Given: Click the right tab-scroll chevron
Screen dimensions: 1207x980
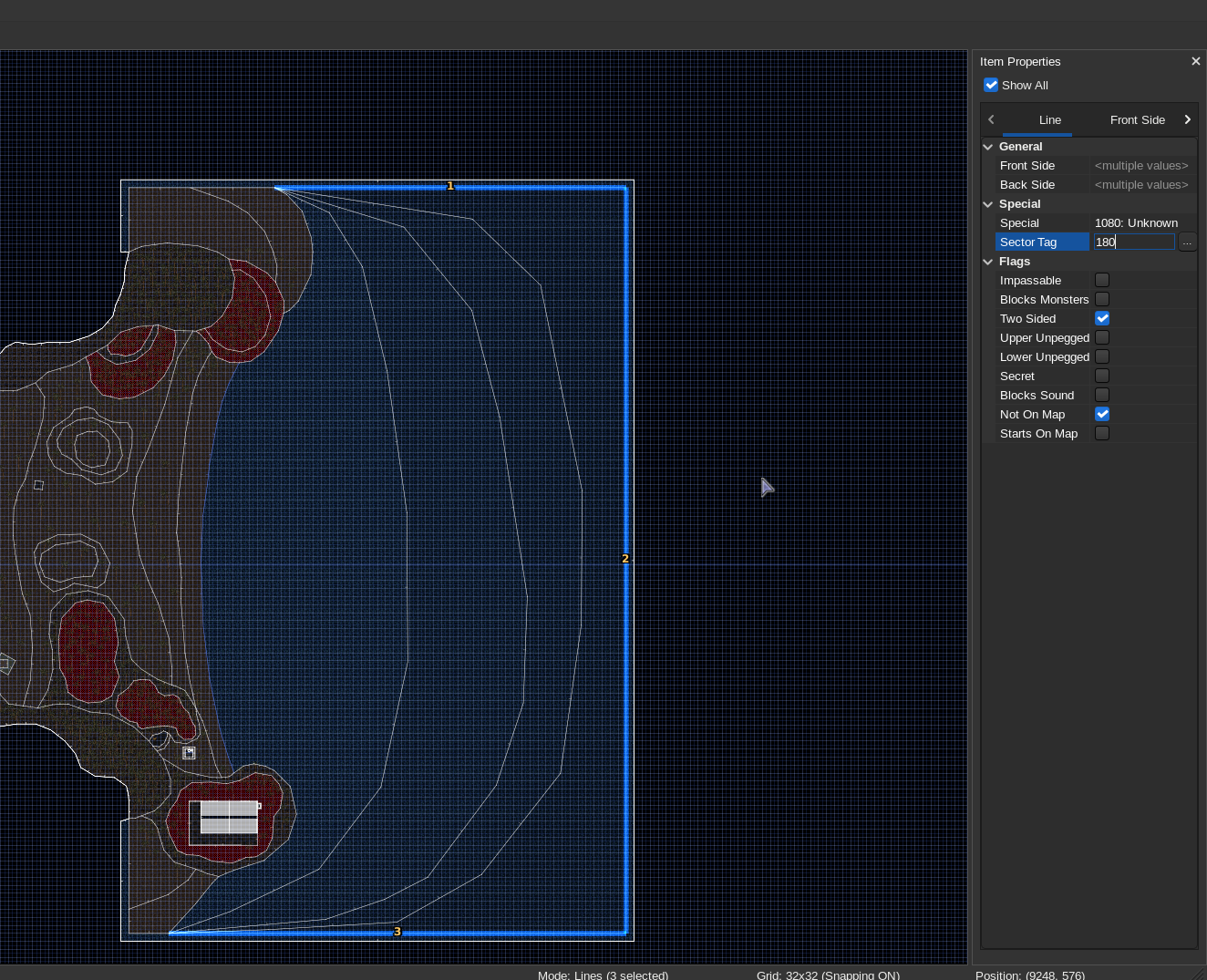Looking at the screenshot, I should coord(1187,119).
